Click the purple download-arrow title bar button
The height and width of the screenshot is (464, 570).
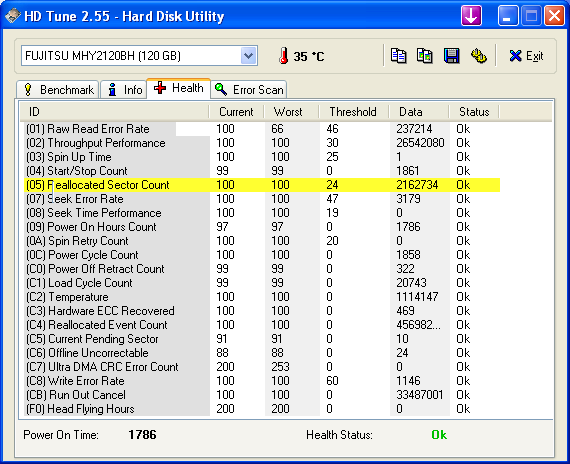pyautogui.click(x=471, y=16)
